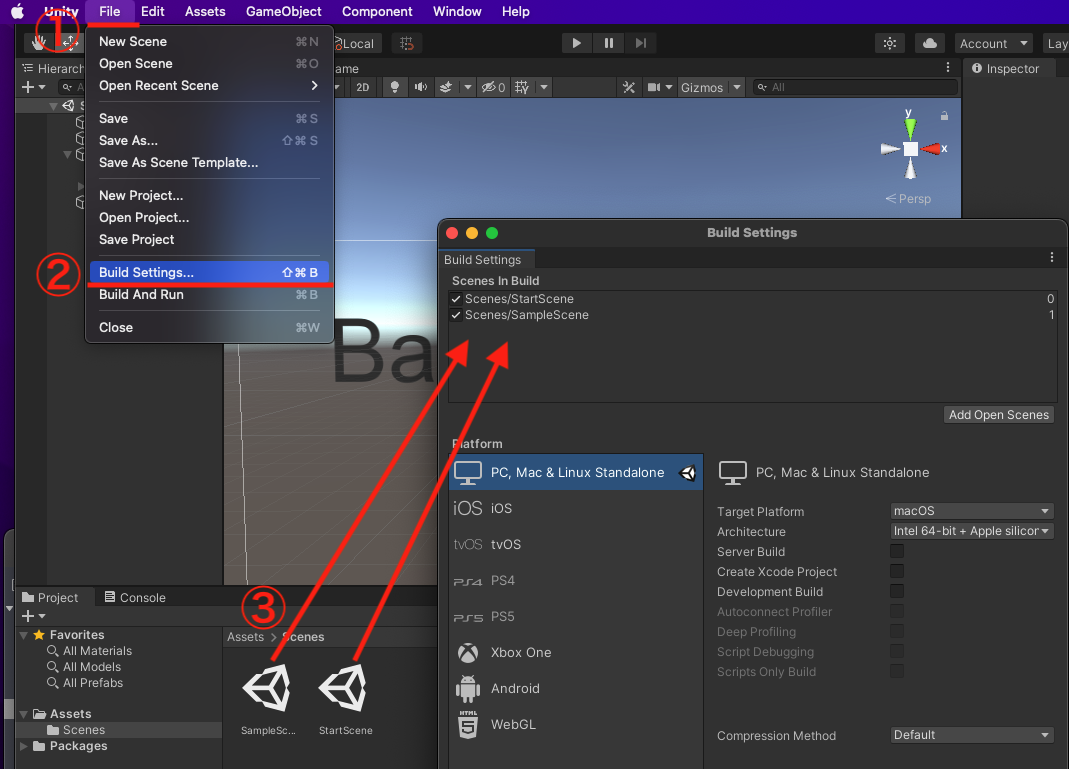The image size is (1069, 769).
Task: Select the PS4 platform
Action: coord(576,580)
